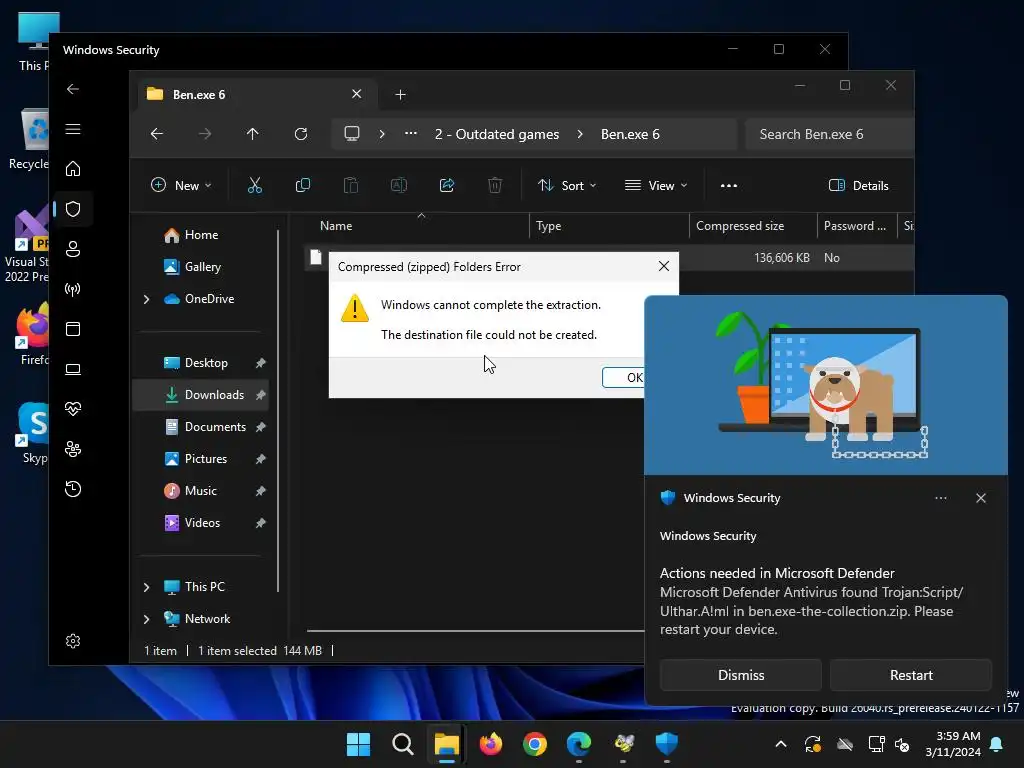Dismiss the Windows Security notification
This screenshot has height=768, width=1024.
[x=741, y=675]
